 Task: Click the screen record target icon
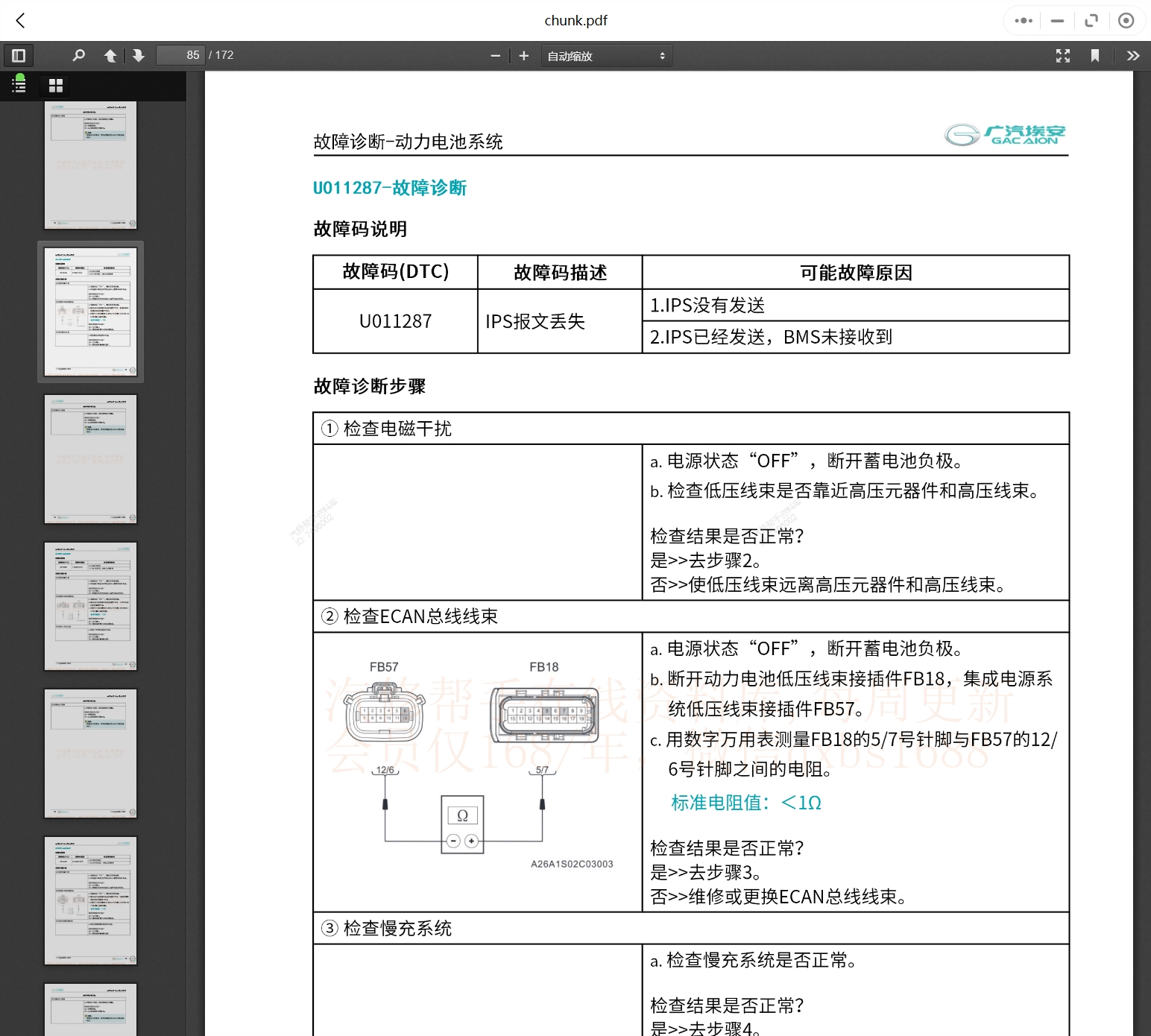[x=1126, y=21]
